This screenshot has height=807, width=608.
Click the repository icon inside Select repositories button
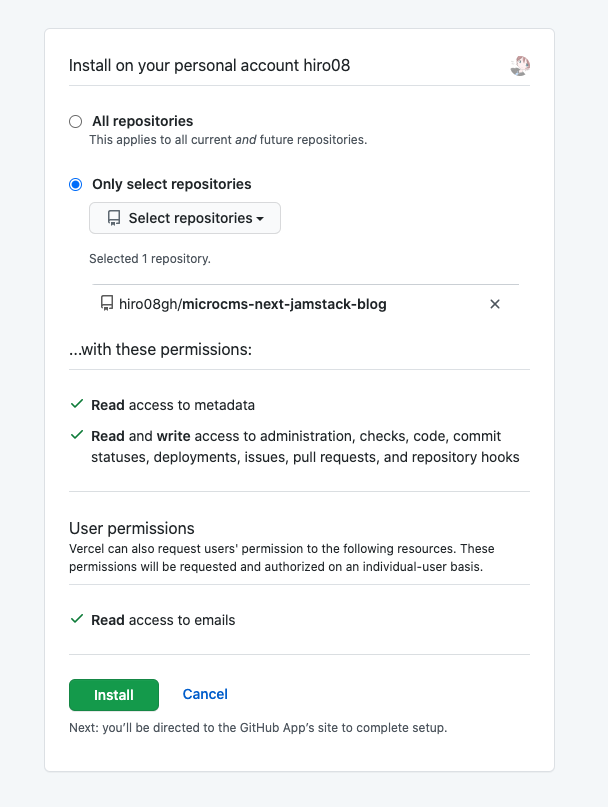(114, 218)
